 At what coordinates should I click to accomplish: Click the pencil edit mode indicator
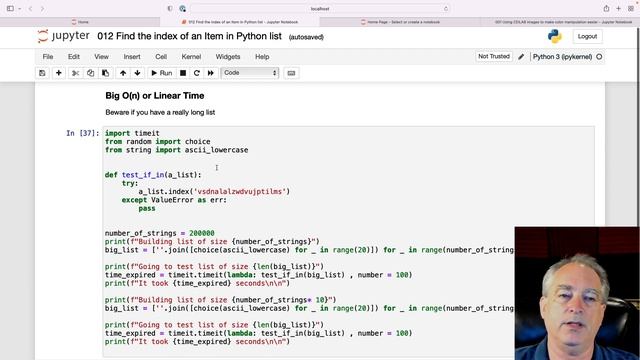521,57
